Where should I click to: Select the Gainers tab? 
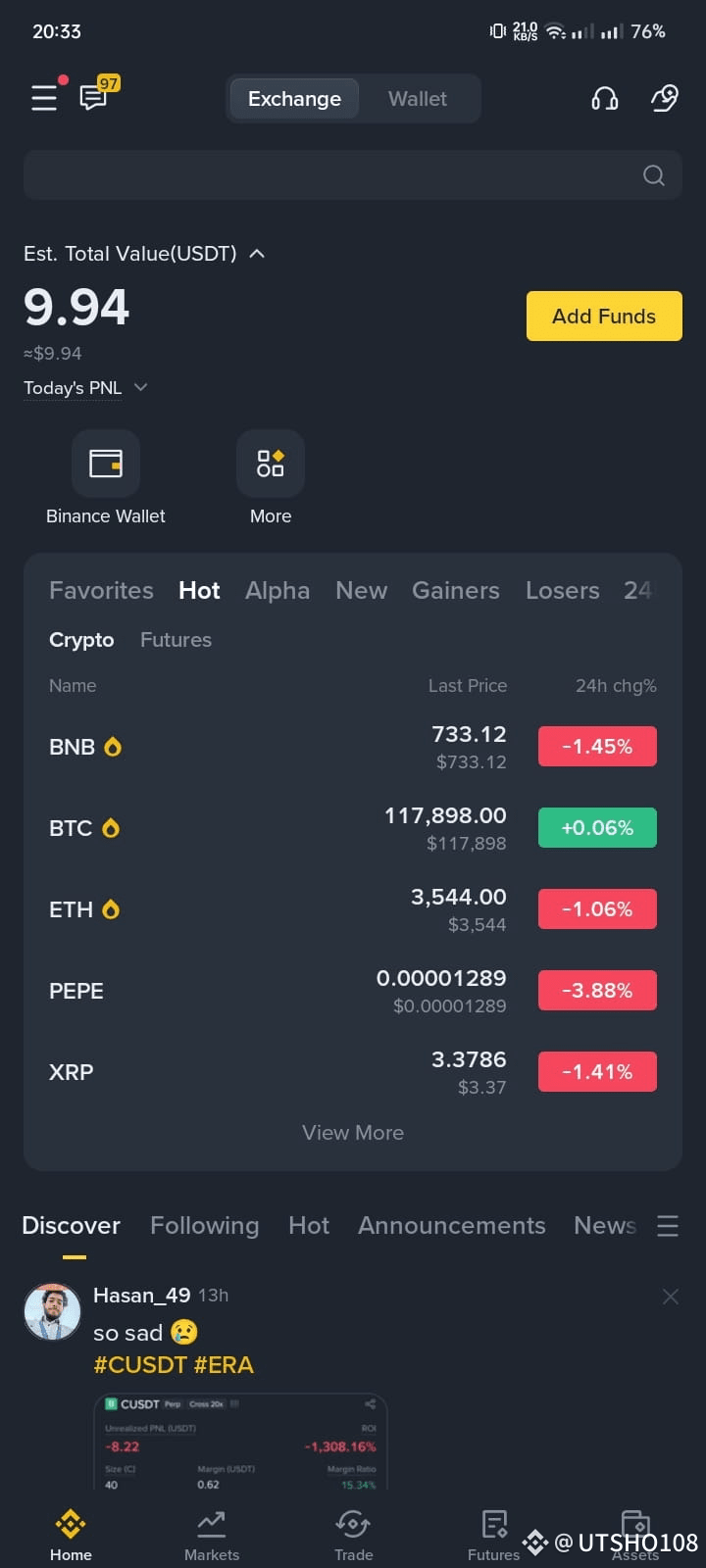(456, 590)
